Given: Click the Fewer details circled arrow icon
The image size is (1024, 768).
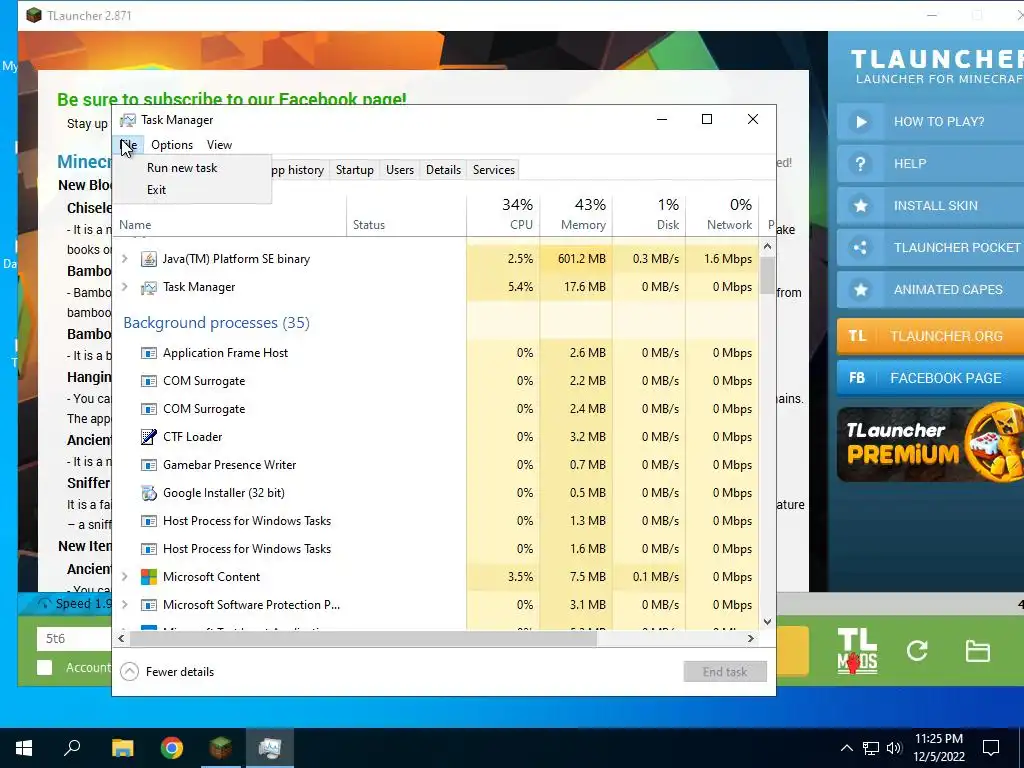Looking at the screenshot, I should coord(129,671).
